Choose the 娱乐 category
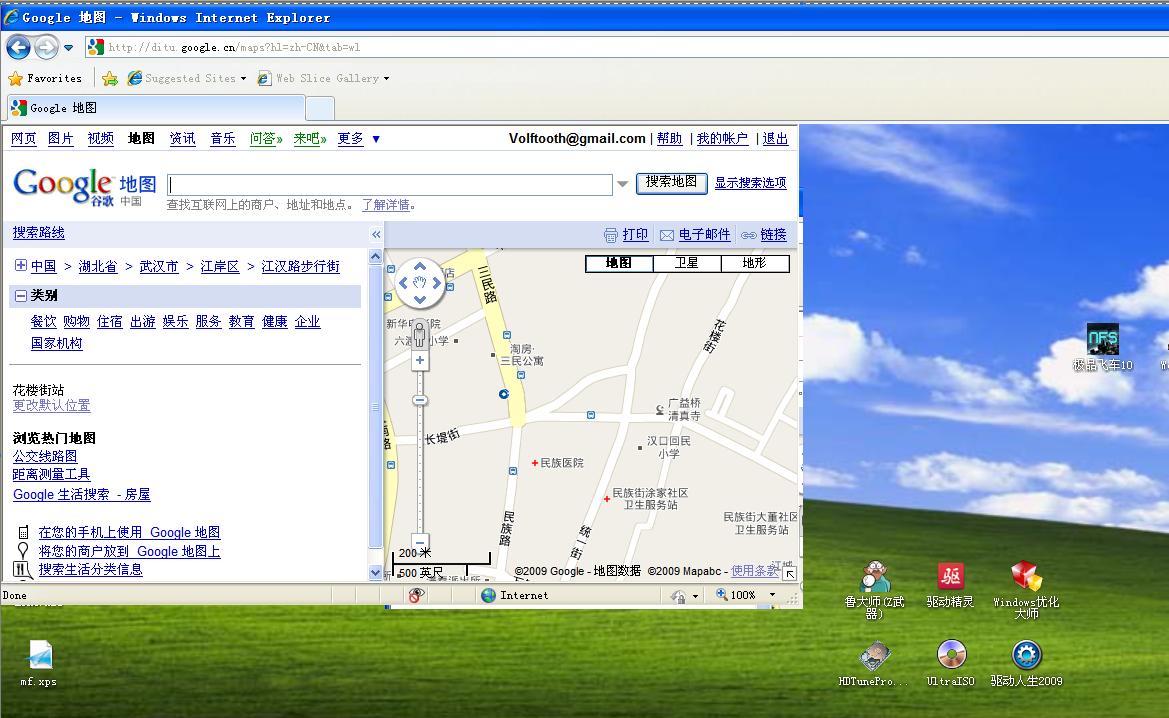Viewport: 1169px width, 718px height. tap(175, 321)
